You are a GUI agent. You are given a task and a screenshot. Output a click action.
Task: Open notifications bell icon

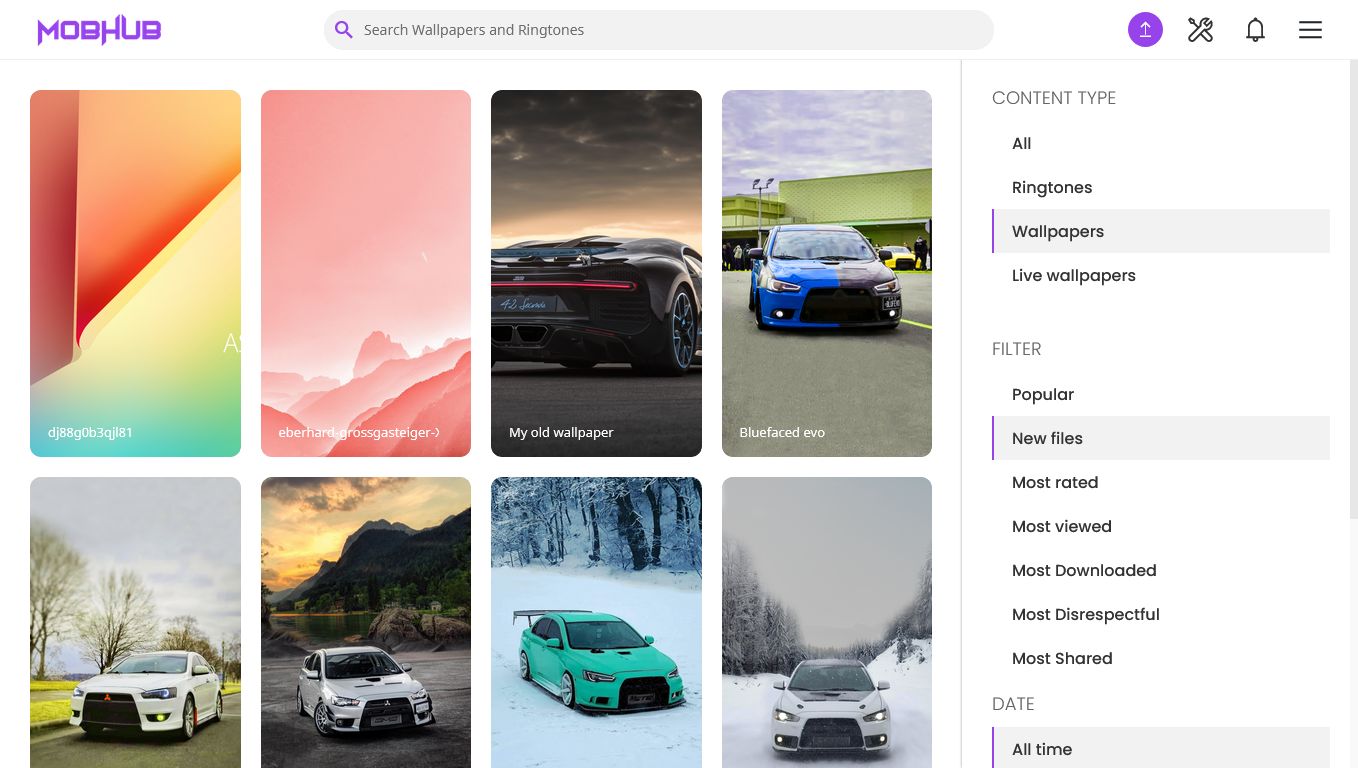pos(1255,30)
